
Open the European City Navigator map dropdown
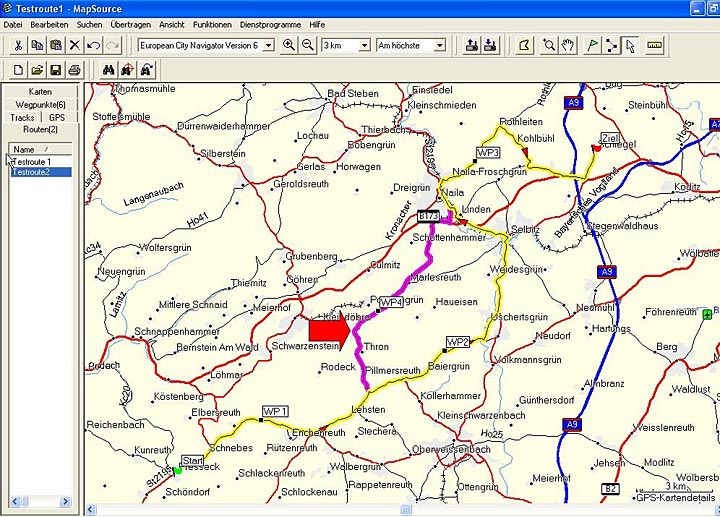pyautogui.click(x=267, y=46)
